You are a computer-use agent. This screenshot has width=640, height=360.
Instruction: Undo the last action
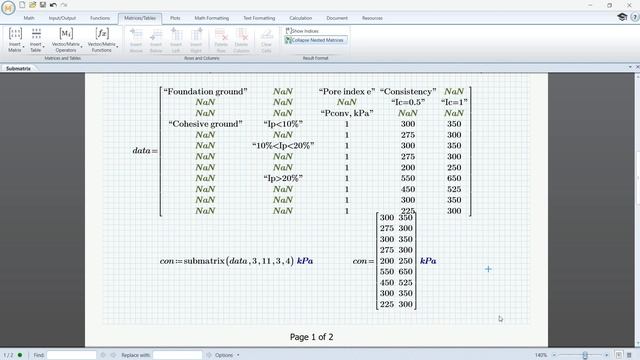click(53, 5)
